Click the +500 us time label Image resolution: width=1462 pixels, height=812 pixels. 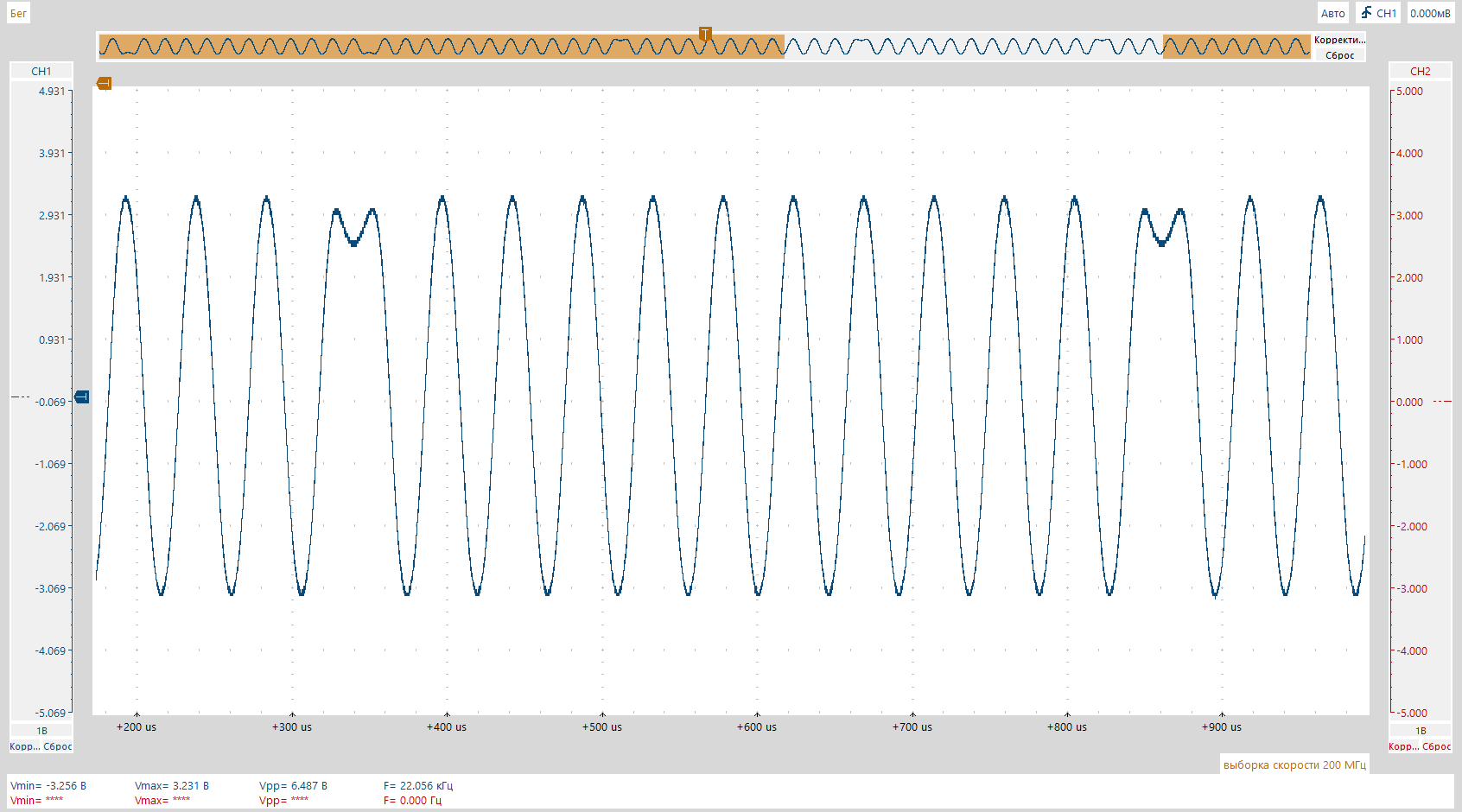pyautogui.click(x=602, y=727)
